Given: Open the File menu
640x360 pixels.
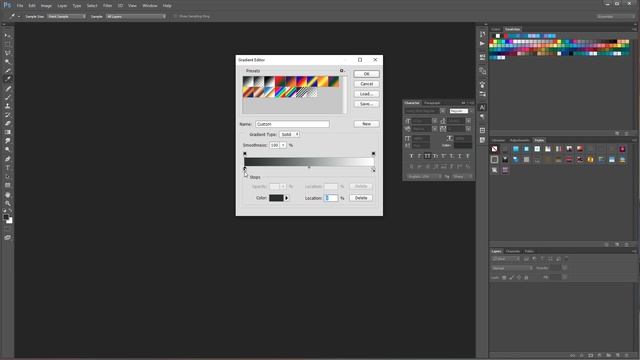Looking at the screenshot, I should 20,6.
